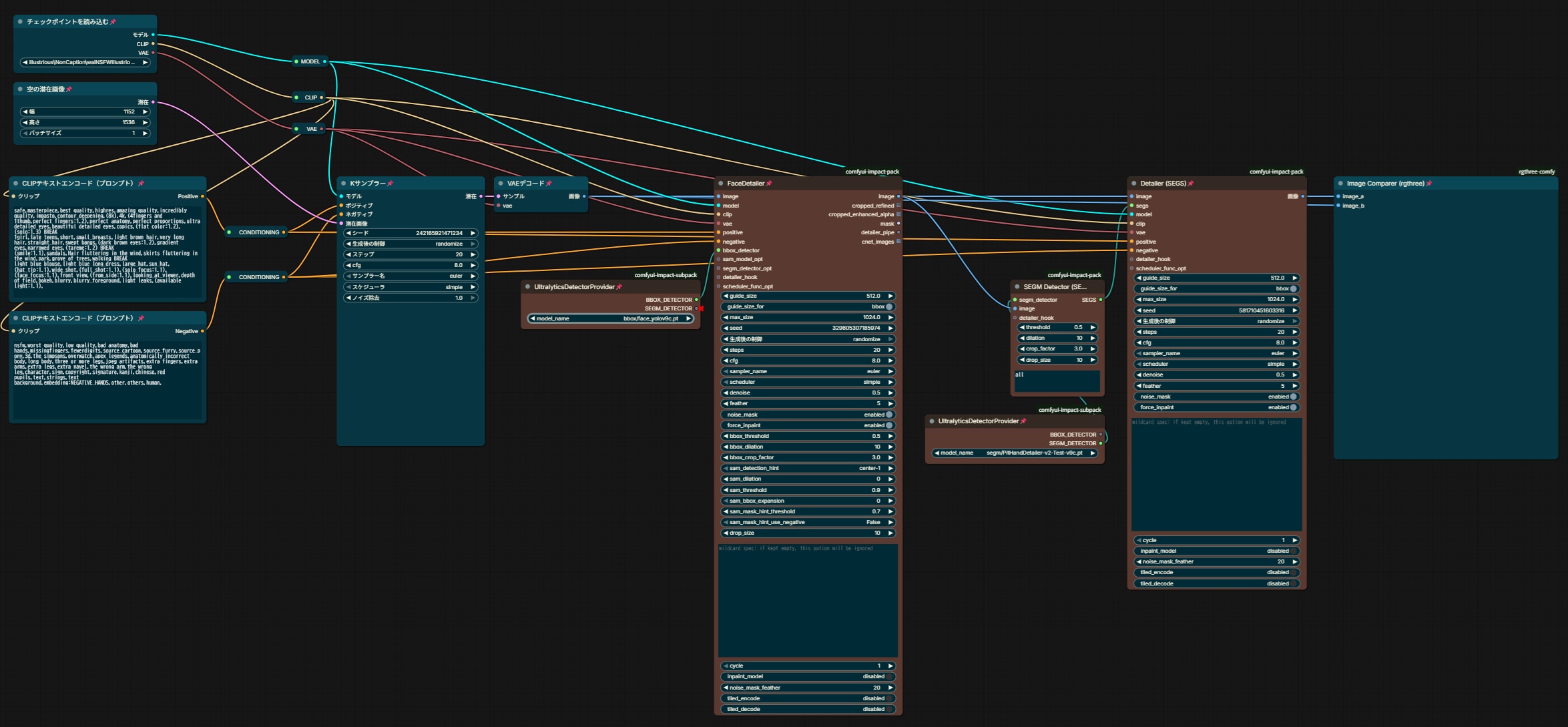Click the pin icon on Detailer (SEGS) title
The width and height of the screenshot is (1568, 727).
(1190, 184)
